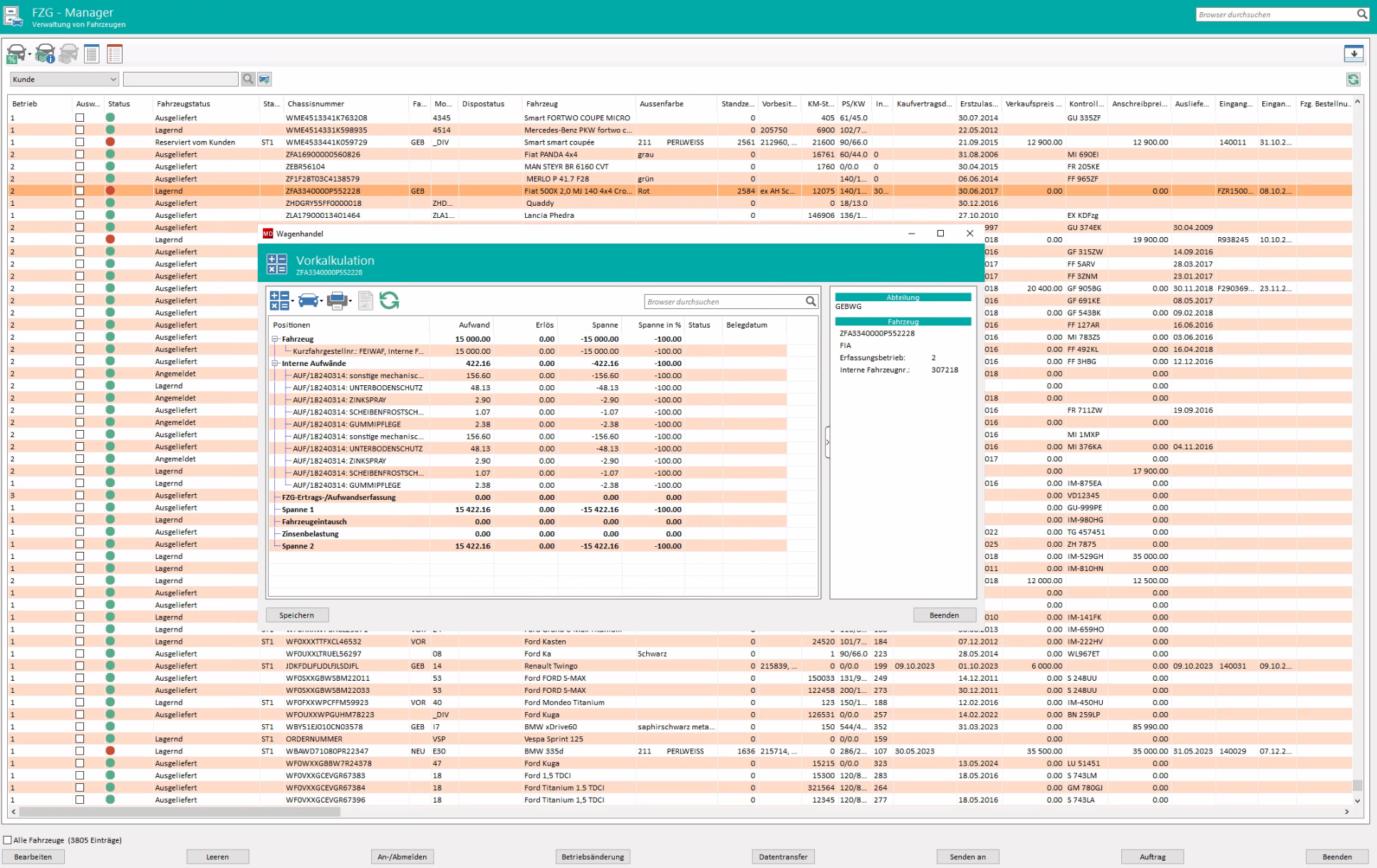1377x868 pixels.
Task: Check the 'Alle Fahrzeuge' checkbox
Action: [x=8, y=840]
